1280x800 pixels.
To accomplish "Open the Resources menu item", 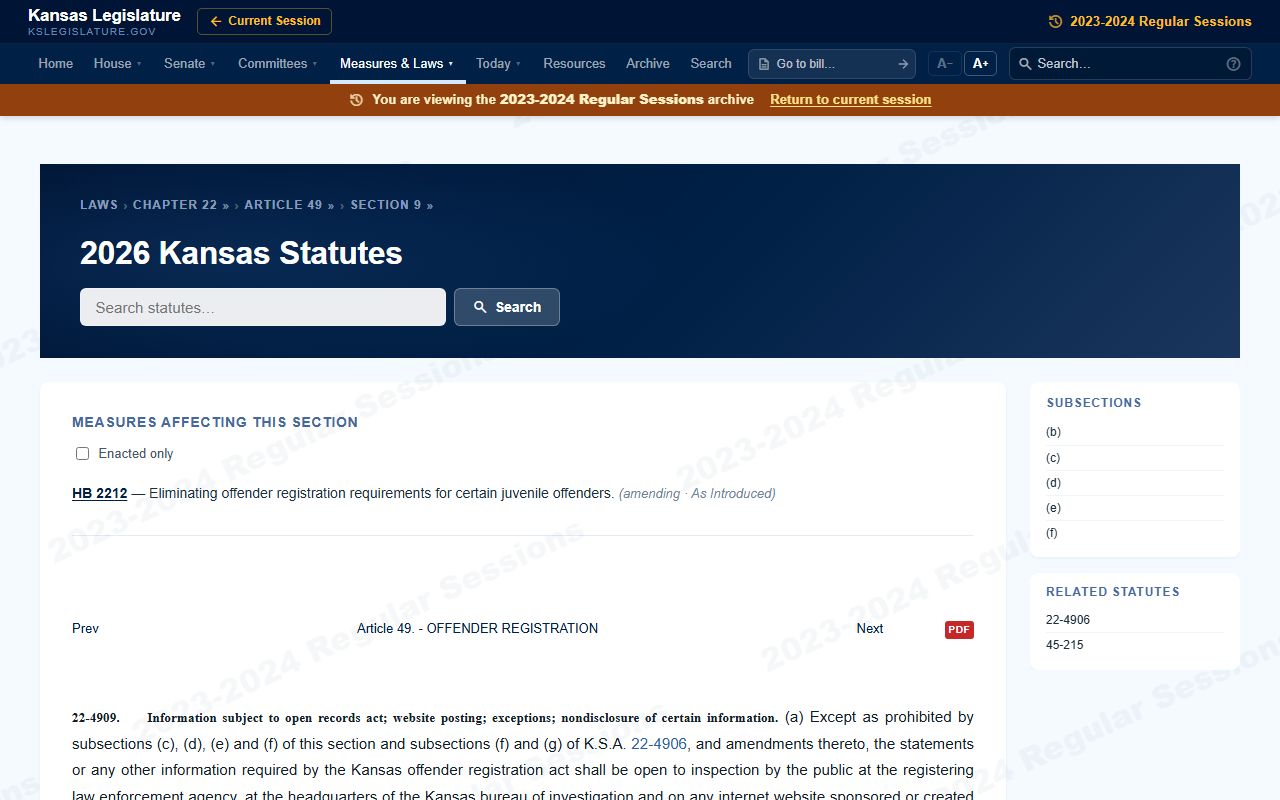I will point(574,63).
